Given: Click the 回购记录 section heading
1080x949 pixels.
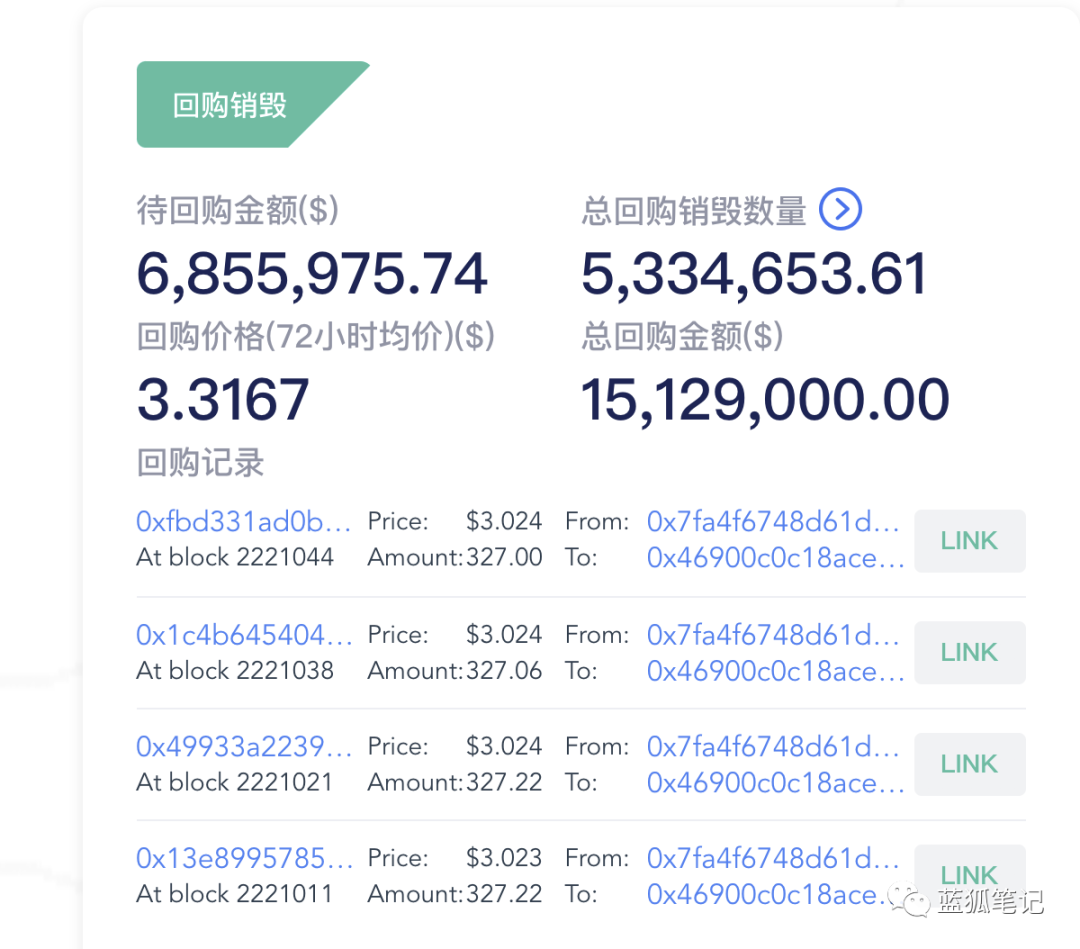Looking at the screenshot, I should tap(199, 463).
